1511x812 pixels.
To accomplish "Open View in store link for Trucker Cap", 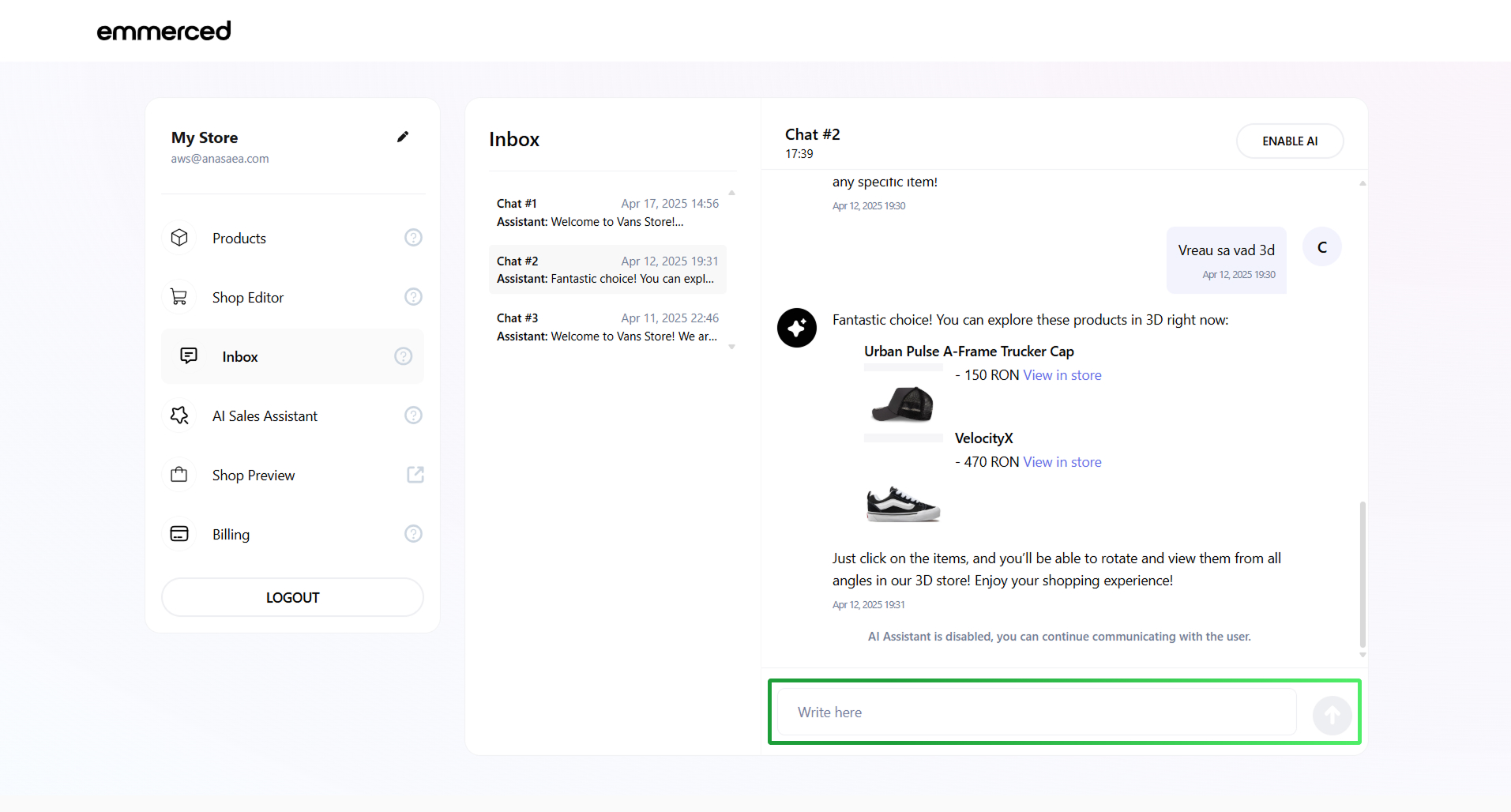I will pyautogui.click(x=1062, y=375).
